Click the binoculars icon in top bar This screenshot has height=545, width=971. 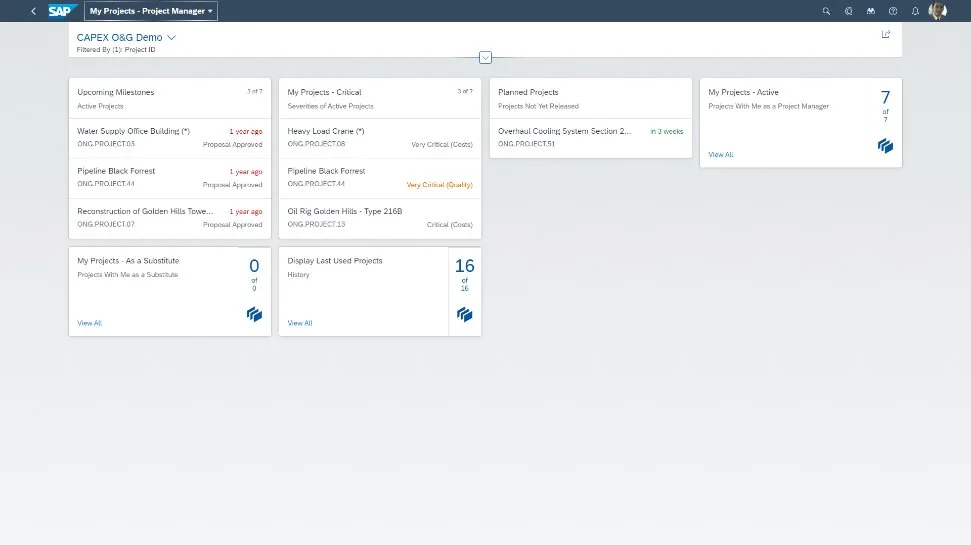[x=871, y=11]
